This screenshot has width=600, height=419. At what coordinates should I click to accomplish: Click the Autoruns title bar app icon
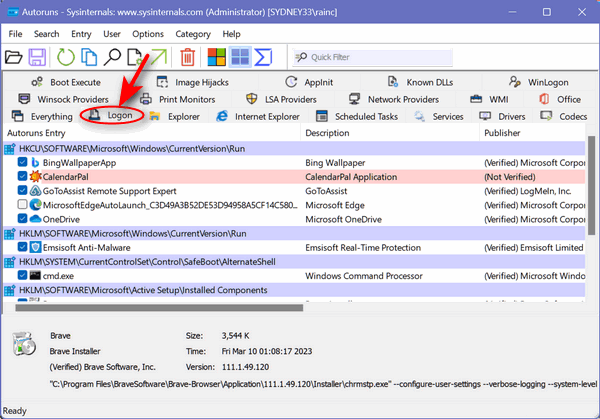13,12
